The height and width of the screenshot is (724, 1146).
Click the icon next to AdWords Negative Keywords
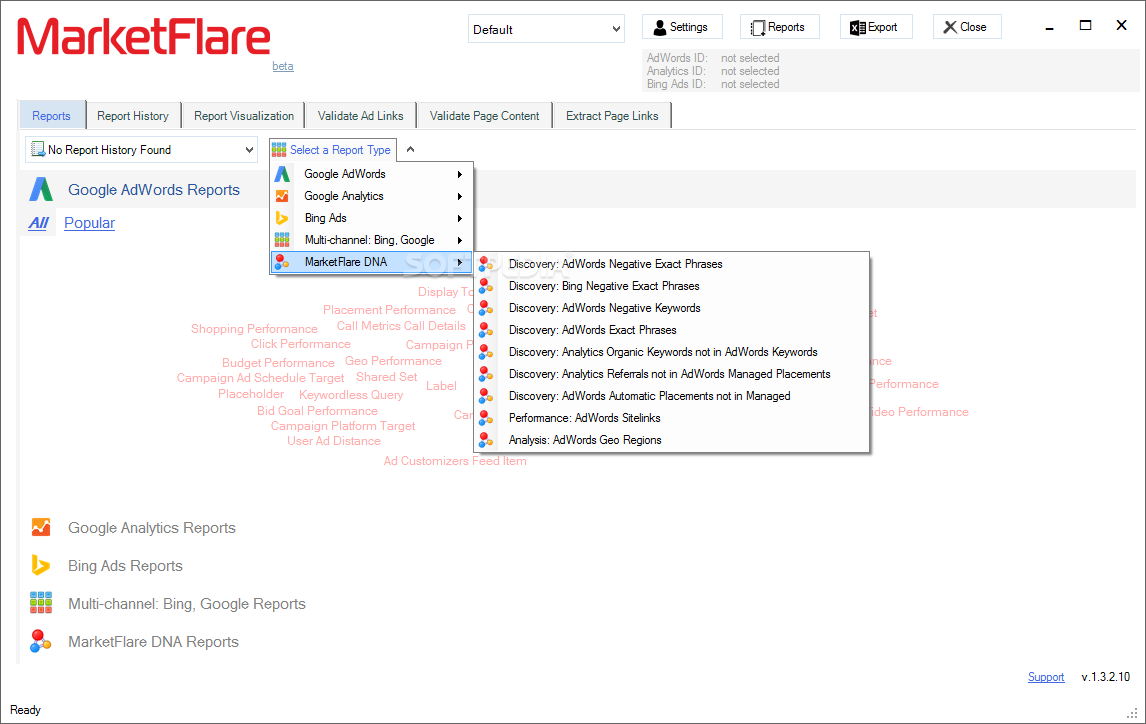[486, 308]
